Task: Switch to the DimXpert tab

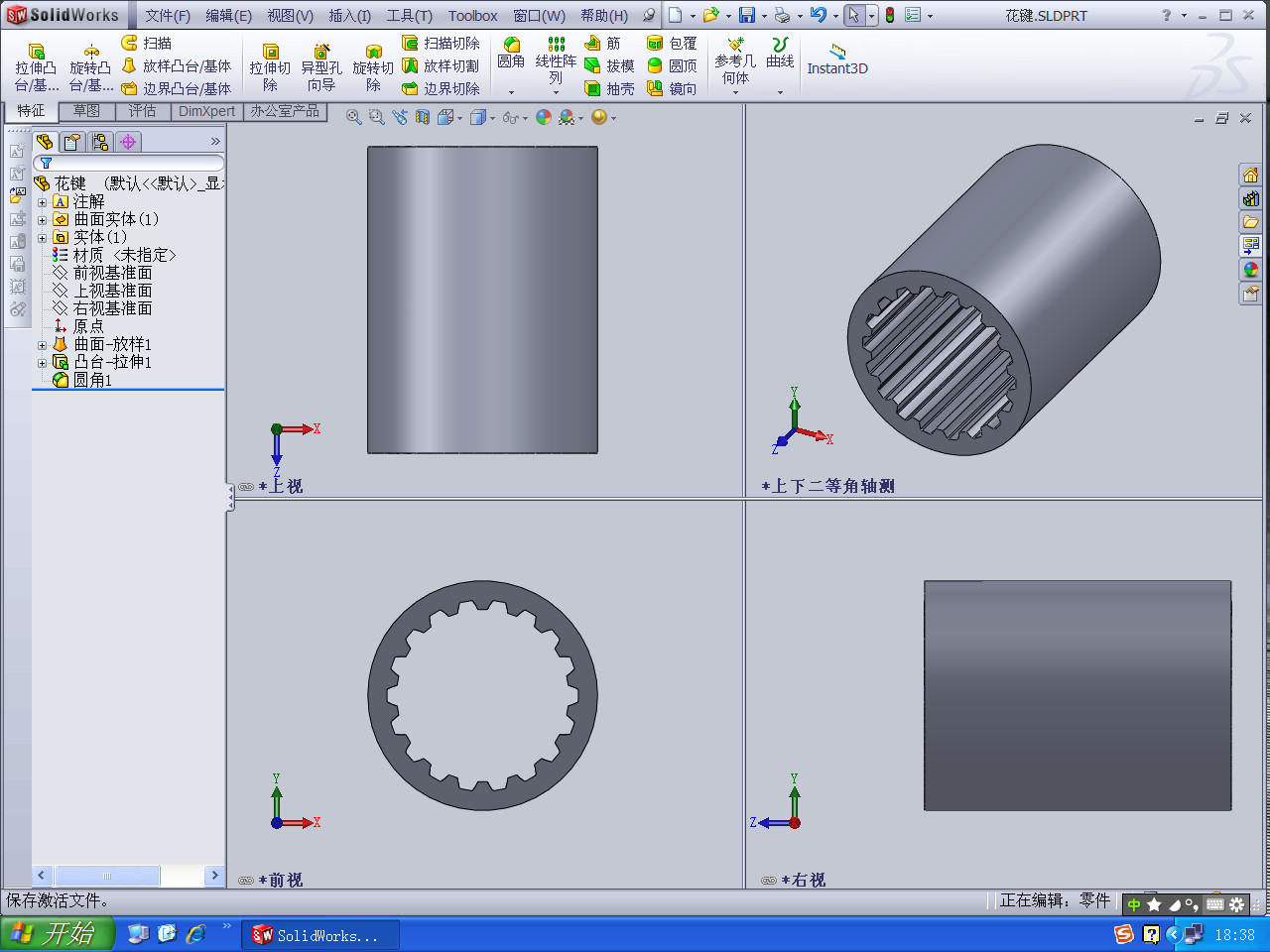Action: pyautogui.click(x=206, y=111)
